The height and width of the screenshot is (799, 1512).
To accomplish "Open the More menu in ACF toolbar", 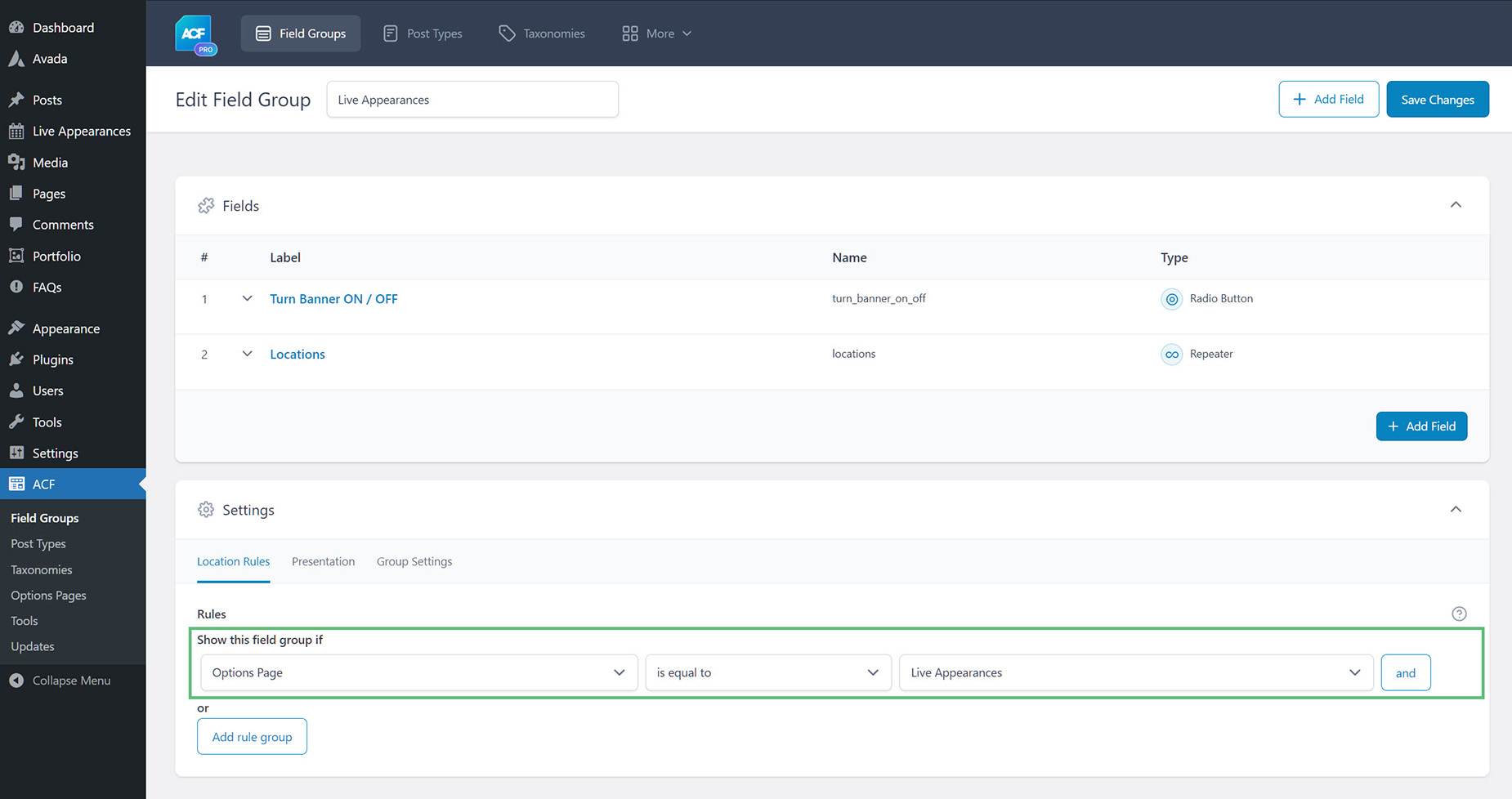I will click(655, 33).
